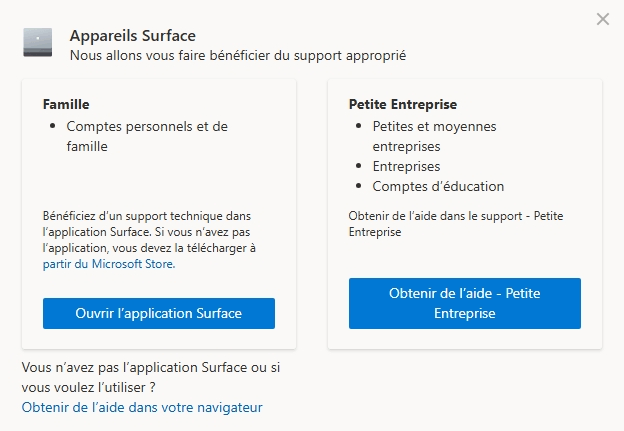Click the bullet dot before 'Comptes d'éducation'
Image resolution: width=624 pixels, height=431 pixels.
(359, 186)
